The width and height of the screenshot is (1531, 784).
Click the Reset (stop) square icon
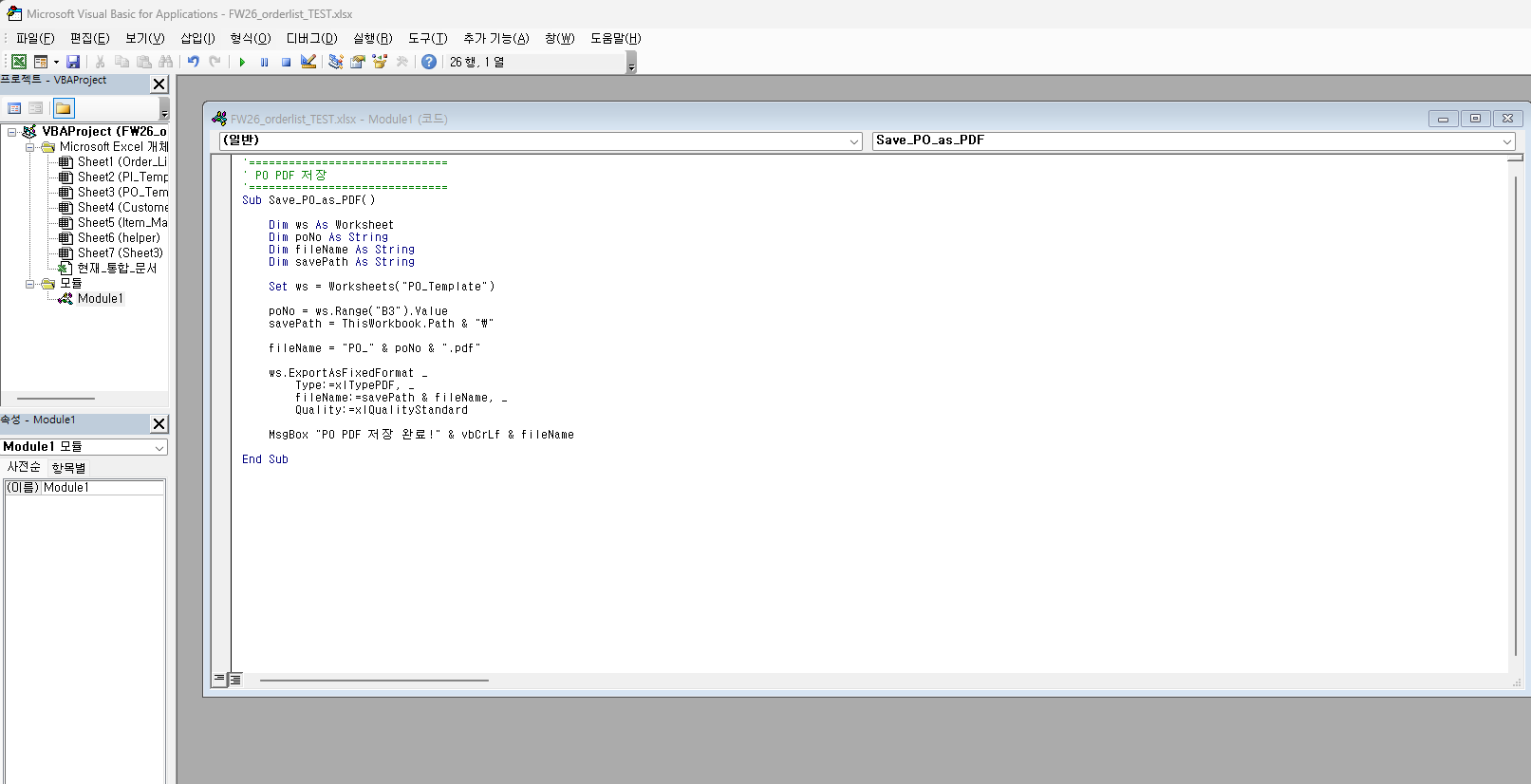click(x=286, y=62)
